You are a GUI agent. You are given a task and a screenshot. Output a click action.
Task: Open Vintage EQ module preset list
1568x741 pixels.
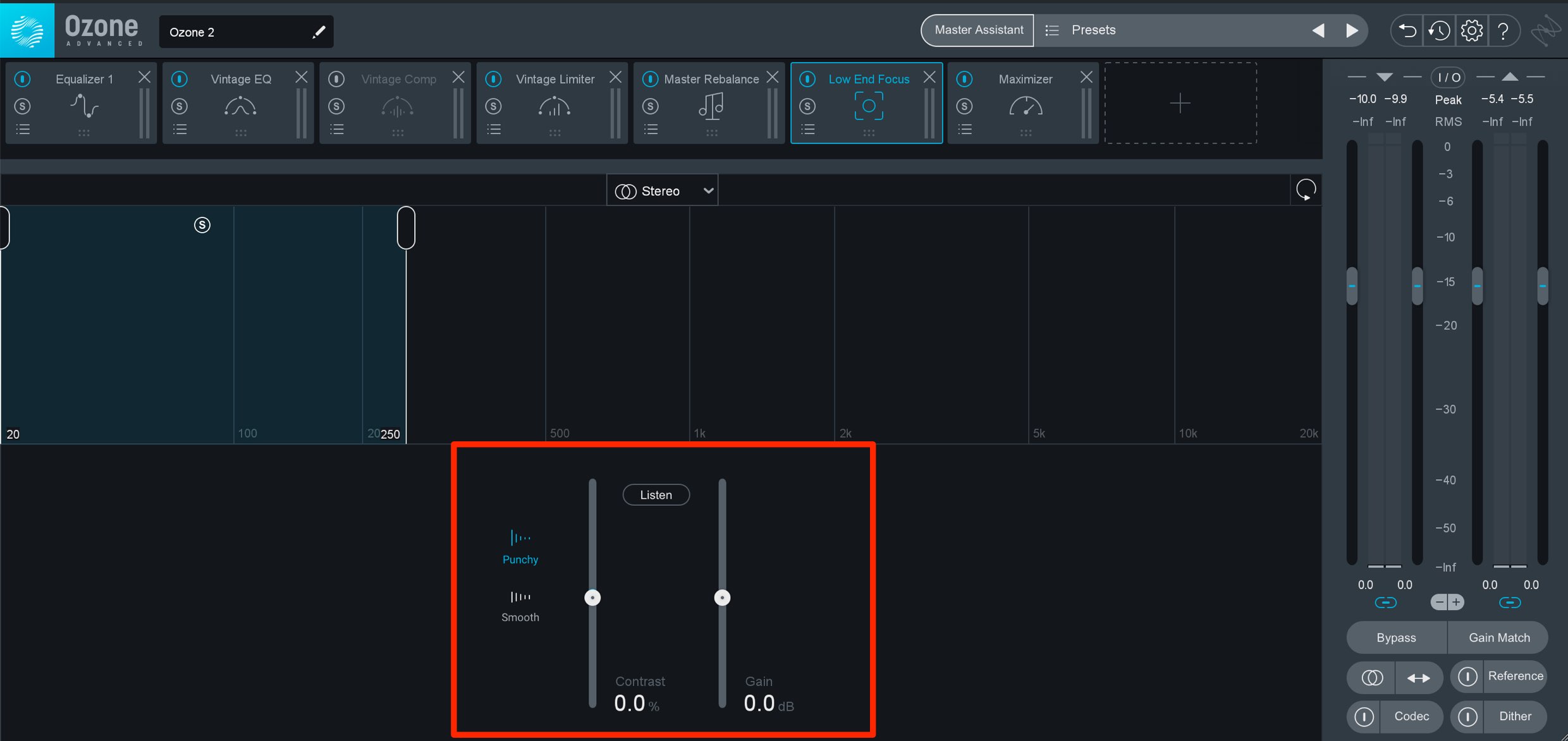(180, 130)
